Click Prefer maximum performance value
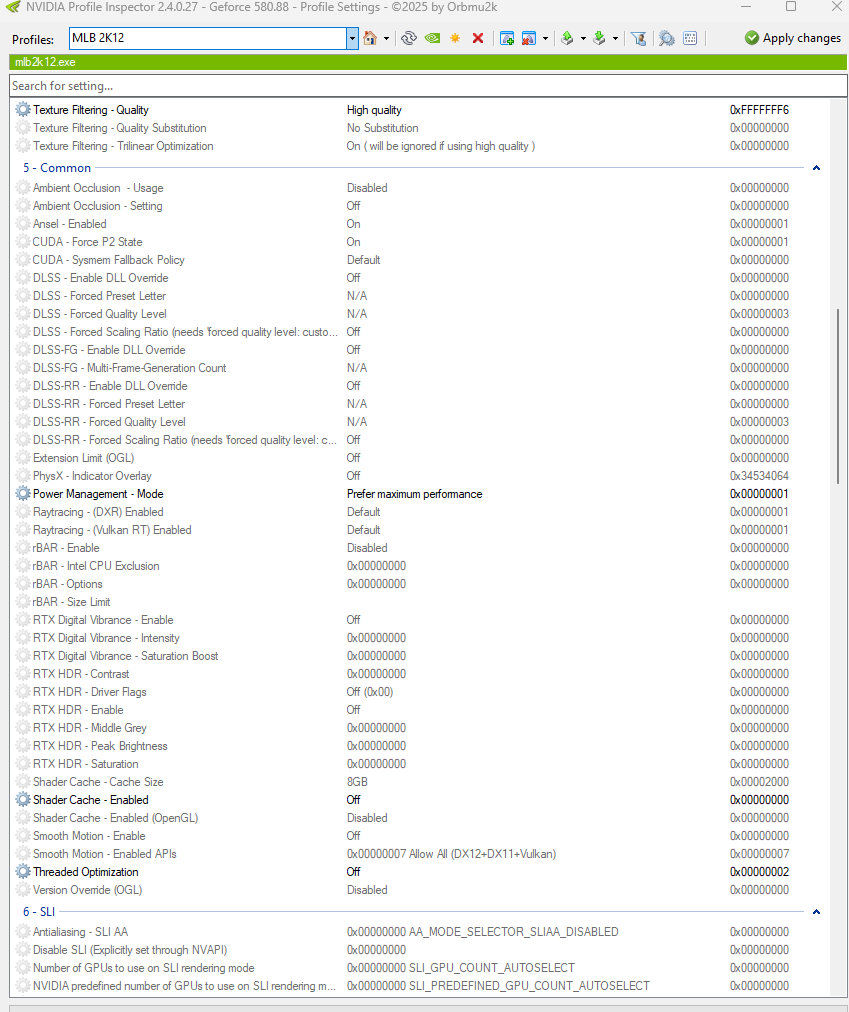 click(x=414, y=494)
